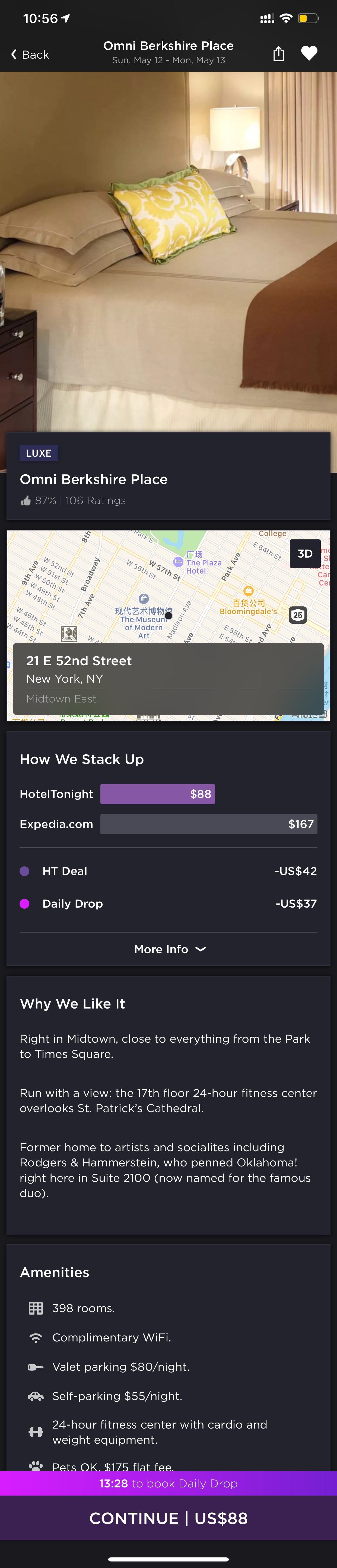Tap the 398 rooms grid icon
The width and height of the screenshot is (337, 1568).
coord(36,1308)
